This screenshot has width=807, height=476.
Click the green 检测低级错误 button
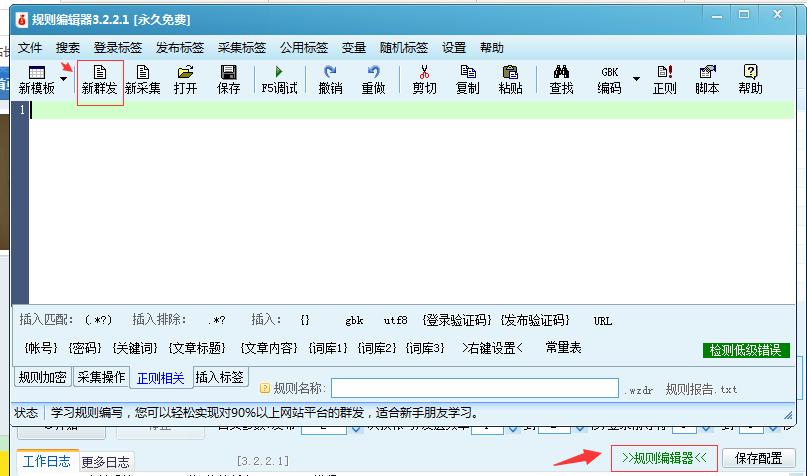746,350
